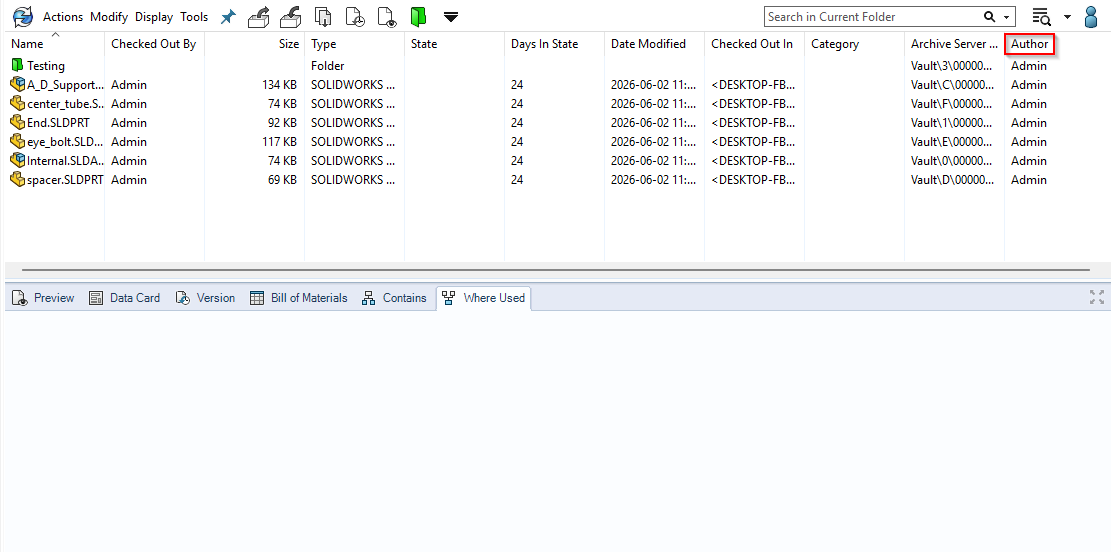Sort by Archive Server column header
Screen dimensions: 1111x552
[x=954, y=44]
